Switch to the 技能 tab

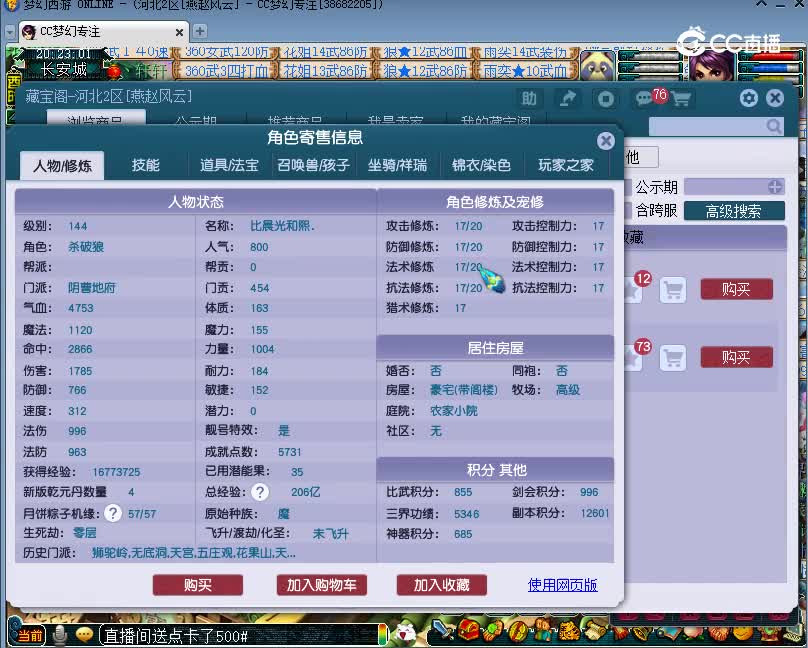(146, 165)
